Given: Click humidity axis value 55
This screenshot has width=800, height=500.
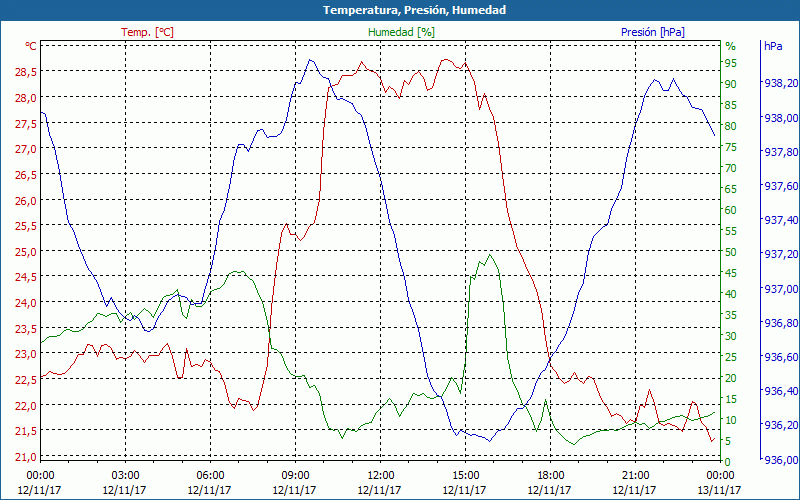Looking at the screenshot, I should (x=731, y=231).
